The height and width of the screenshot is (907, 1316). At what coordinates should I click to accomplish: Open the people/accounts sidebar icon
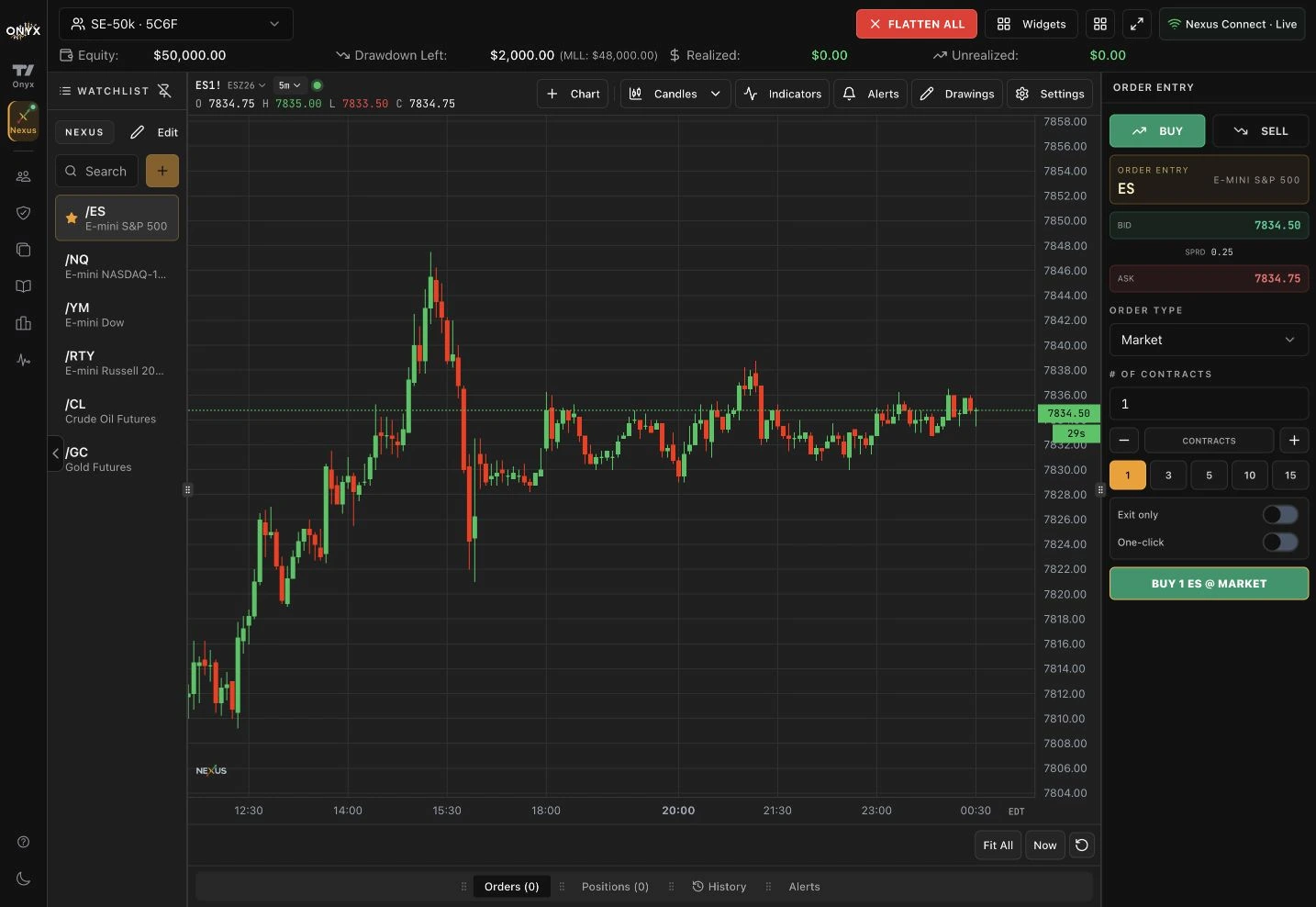click(x=24, y=176)
